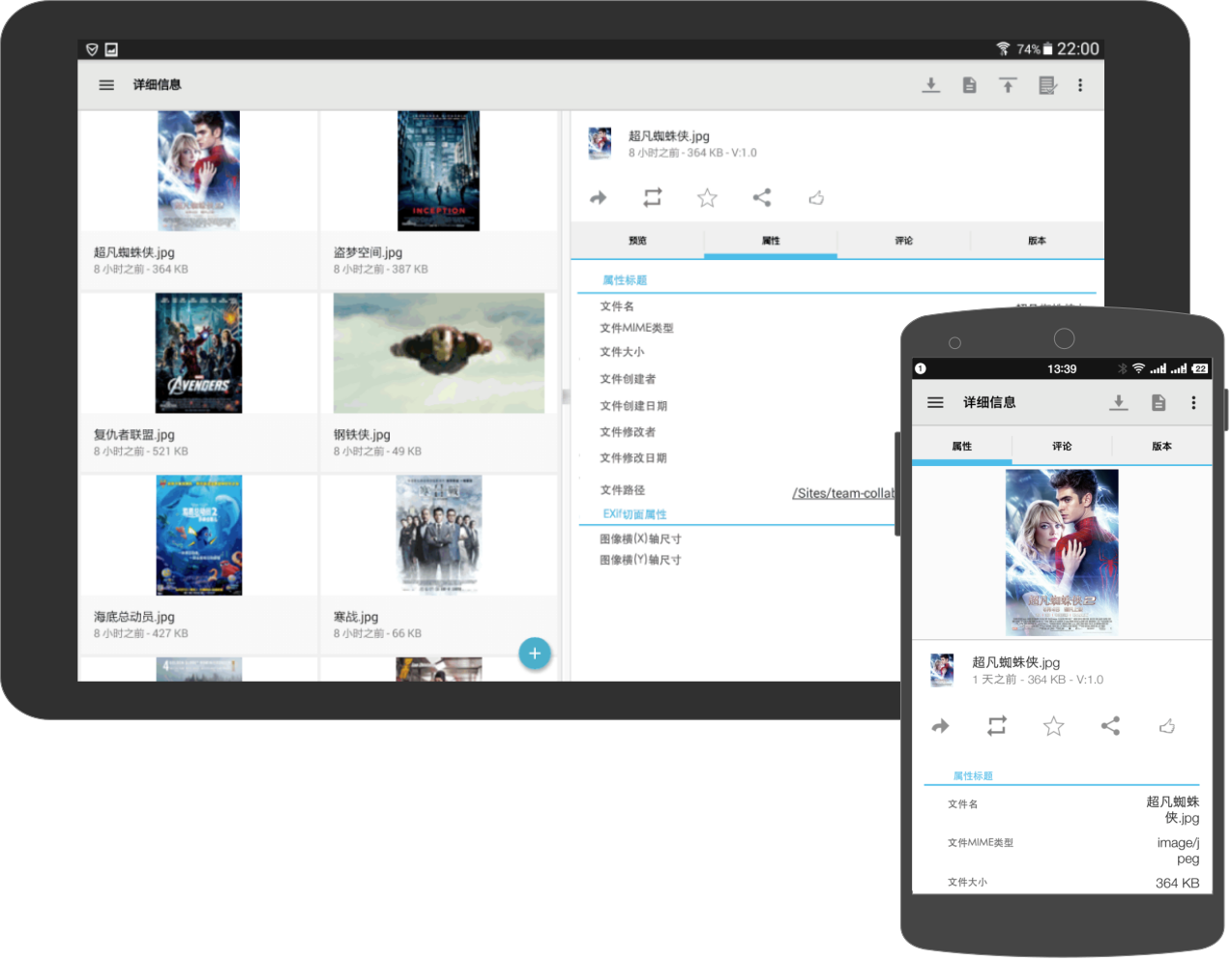Tap the phone status bar wifi icon
The width and height of the screenshot is (1232, 961).
(x=1138, y=368)
